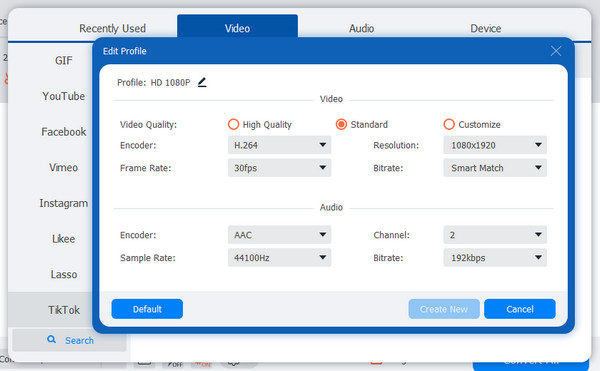This screenshot has width=600, height=371.
Task: Click the profile name HD 1080P
Action: coord(170,83)
